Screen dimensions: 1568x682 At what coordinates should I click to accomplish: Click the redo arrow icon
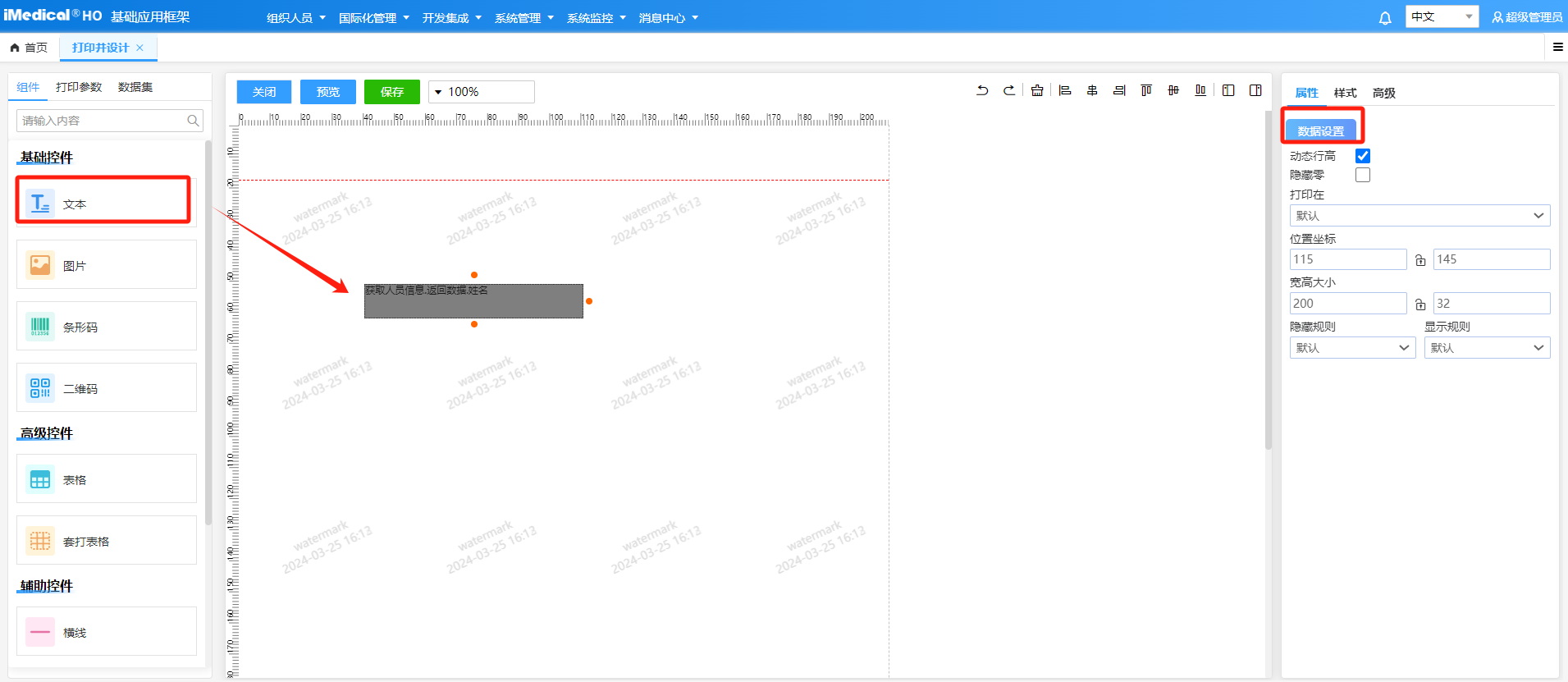point(1009,90)
